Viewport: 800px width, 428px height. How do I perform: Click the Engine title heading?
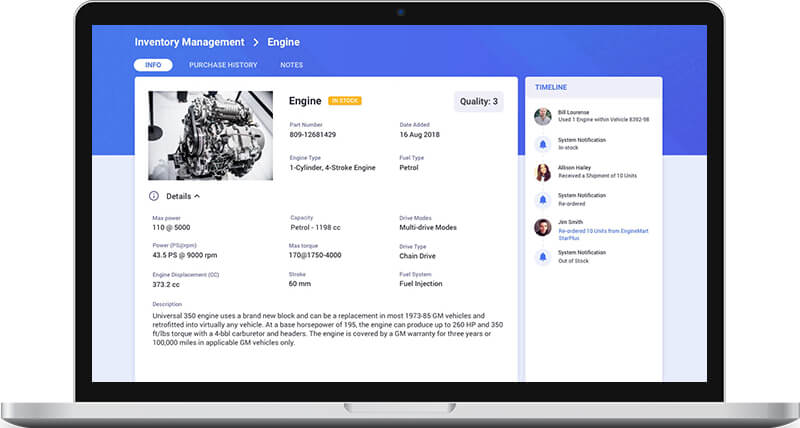[x=305, y=101]
